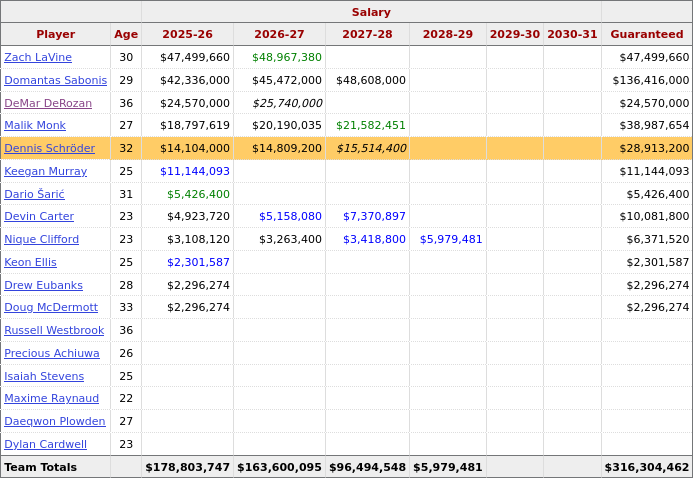
Task: Select Sabonis's $136,416,000 guaranteed amount
Action: [651, 80]
